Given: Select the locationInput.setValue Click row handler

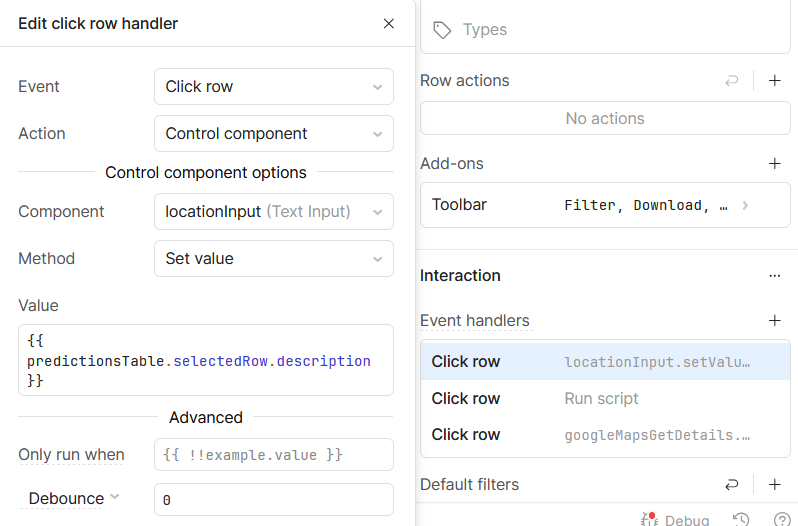Looking at the screenshot, I should click(x=605, y=362).
